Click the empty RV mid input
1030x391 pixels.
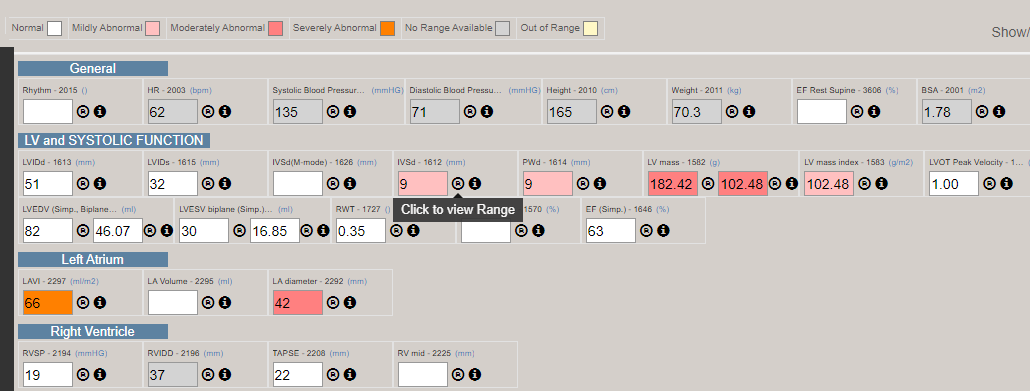(423, 375)
